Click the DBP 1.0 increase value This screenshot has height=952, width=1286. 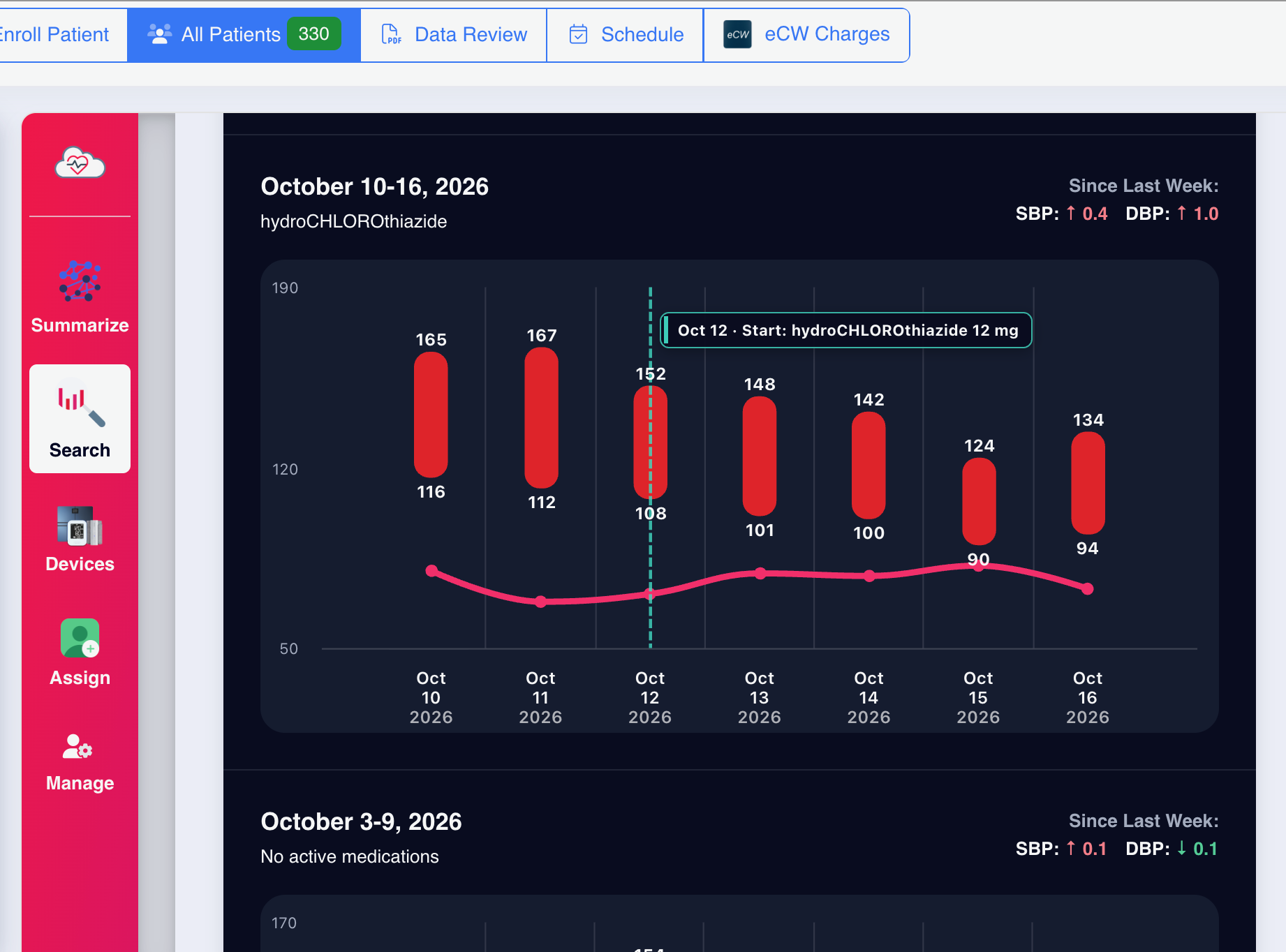pos(1197,214)
